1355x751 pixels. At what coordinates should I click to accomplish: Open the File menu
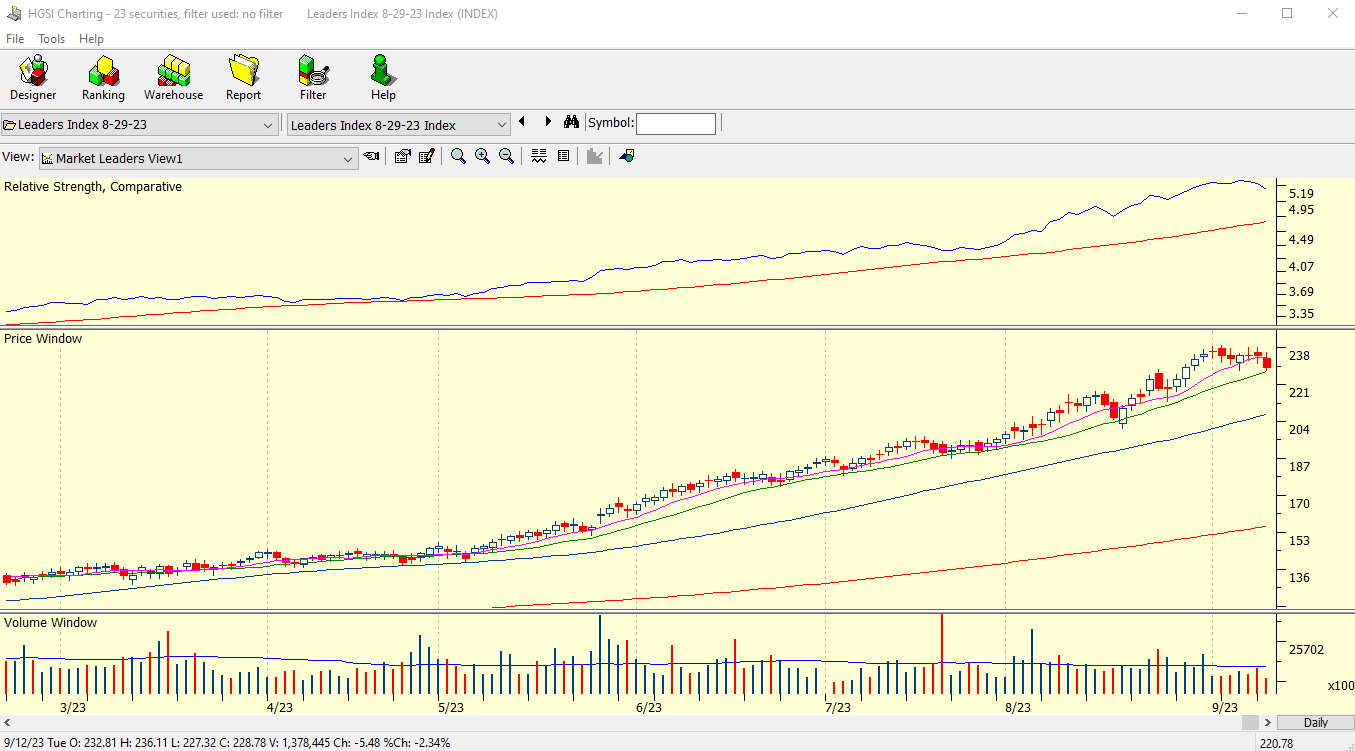(x=15, y=39)
